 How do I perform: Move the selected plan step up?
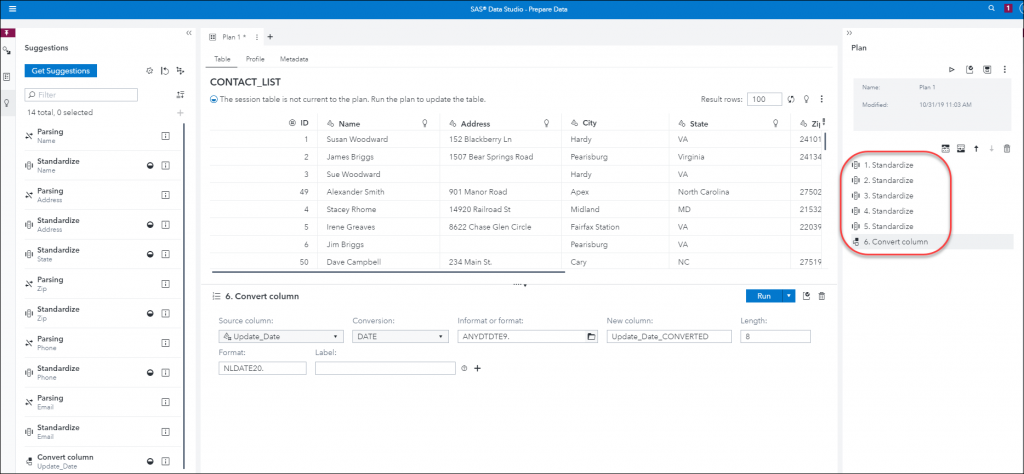976,148
